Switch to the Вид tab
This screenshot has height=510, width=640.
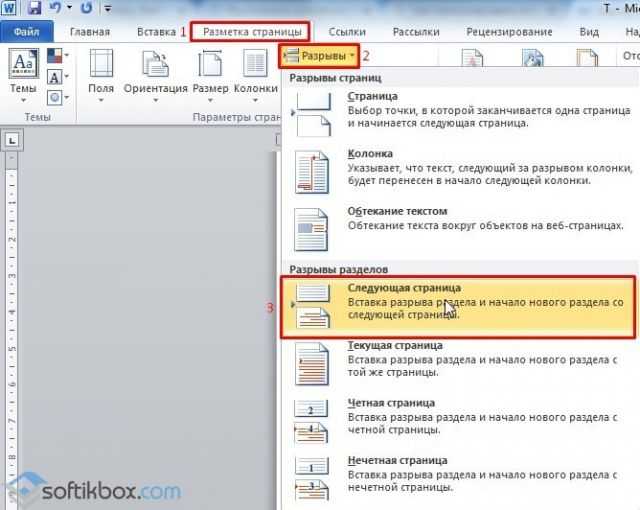(589, 32)
